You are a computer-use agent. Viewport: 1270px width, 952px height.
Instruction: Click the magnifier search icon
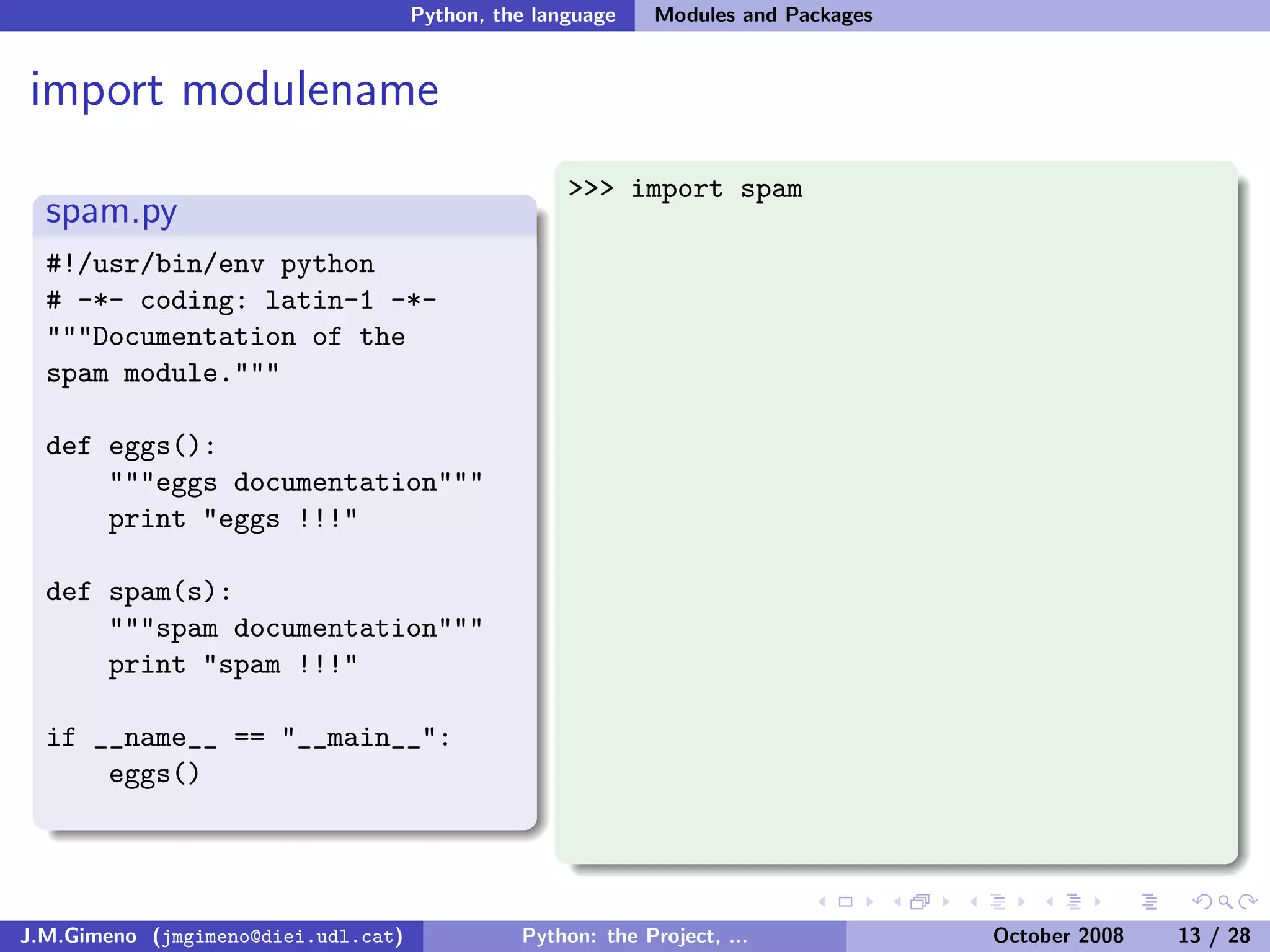[1225, 902]
